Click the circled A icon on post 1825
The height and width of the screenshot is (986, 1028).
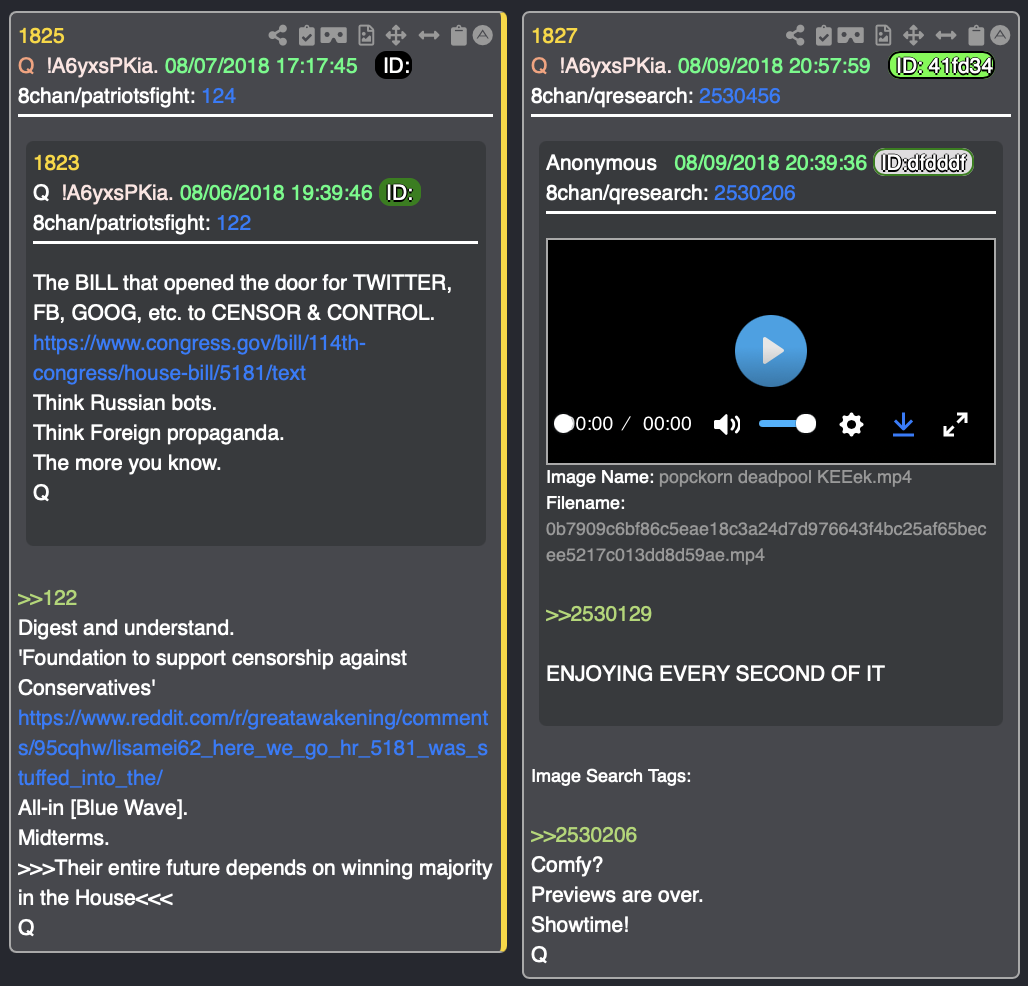click(x=483, y=35)
